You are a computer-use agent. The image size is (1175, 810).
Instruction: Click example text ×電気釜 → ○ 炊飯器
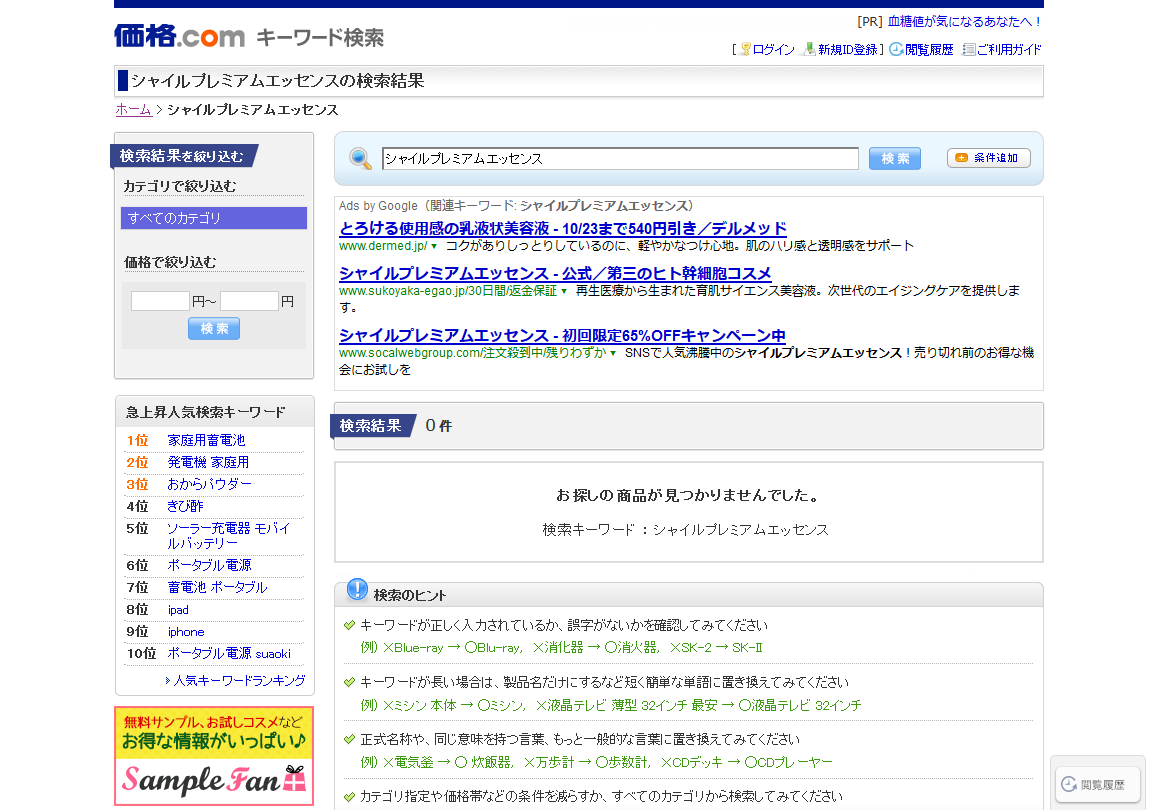click(447, 762)
